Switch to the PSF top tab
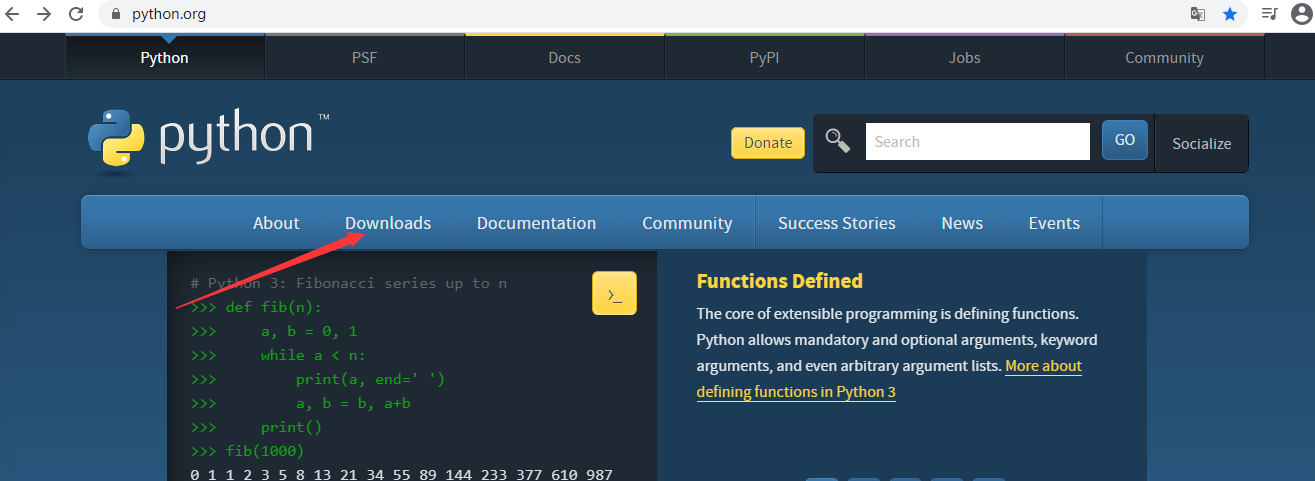 coord(365,57)
